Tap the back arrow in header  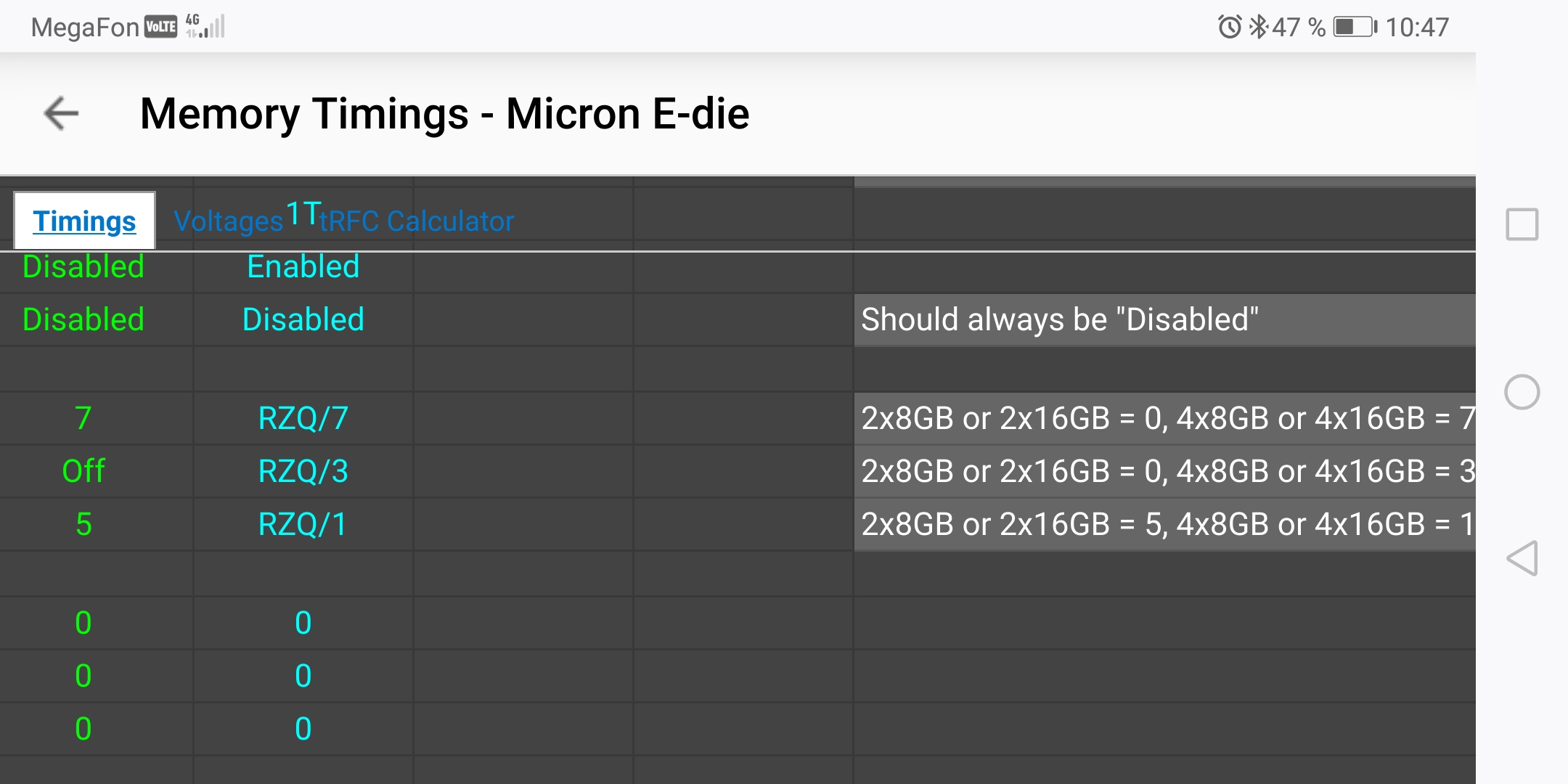click(x=61, y=114)
